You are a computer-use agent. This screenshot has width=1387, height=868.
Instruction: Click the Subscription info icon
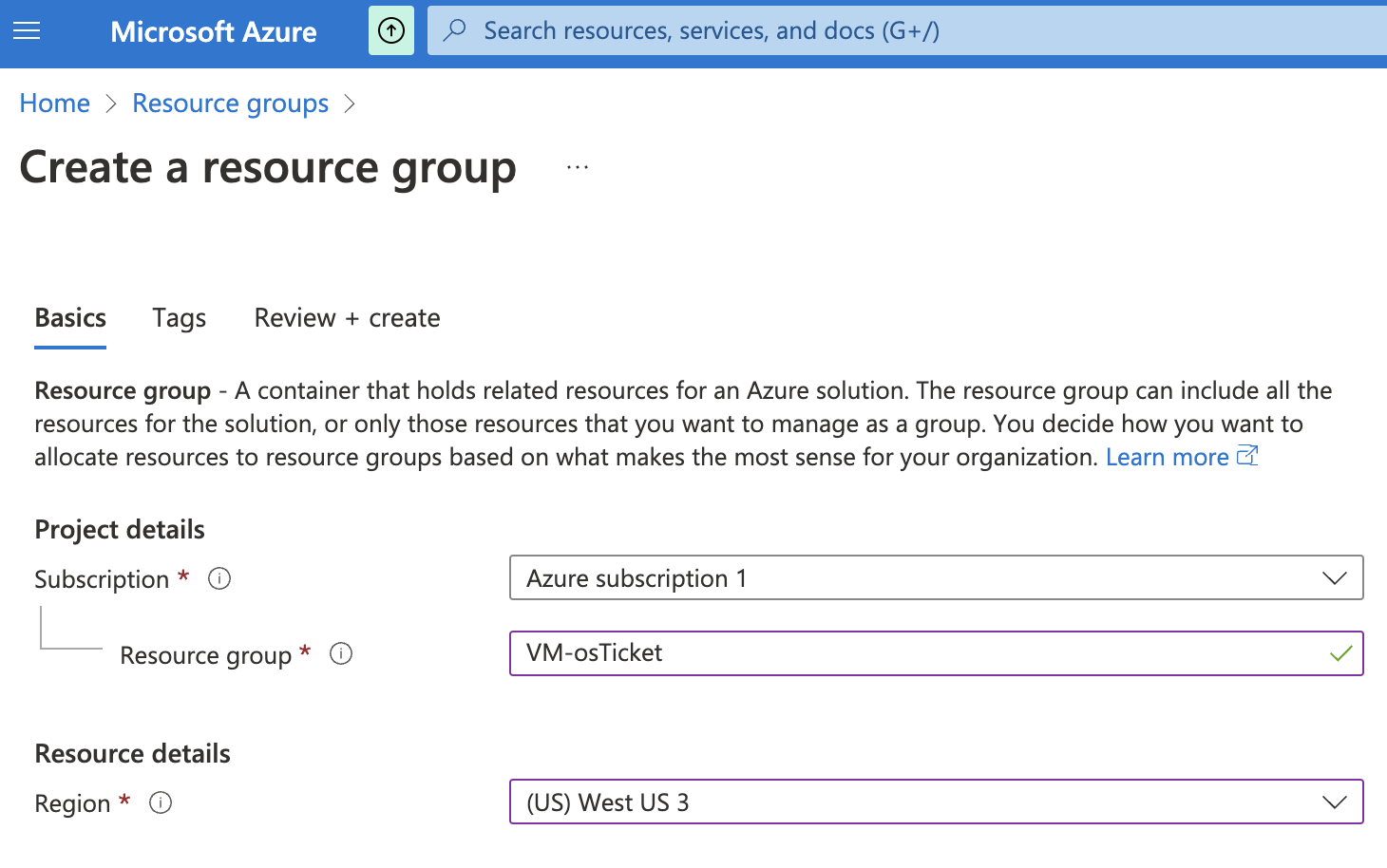219,578
